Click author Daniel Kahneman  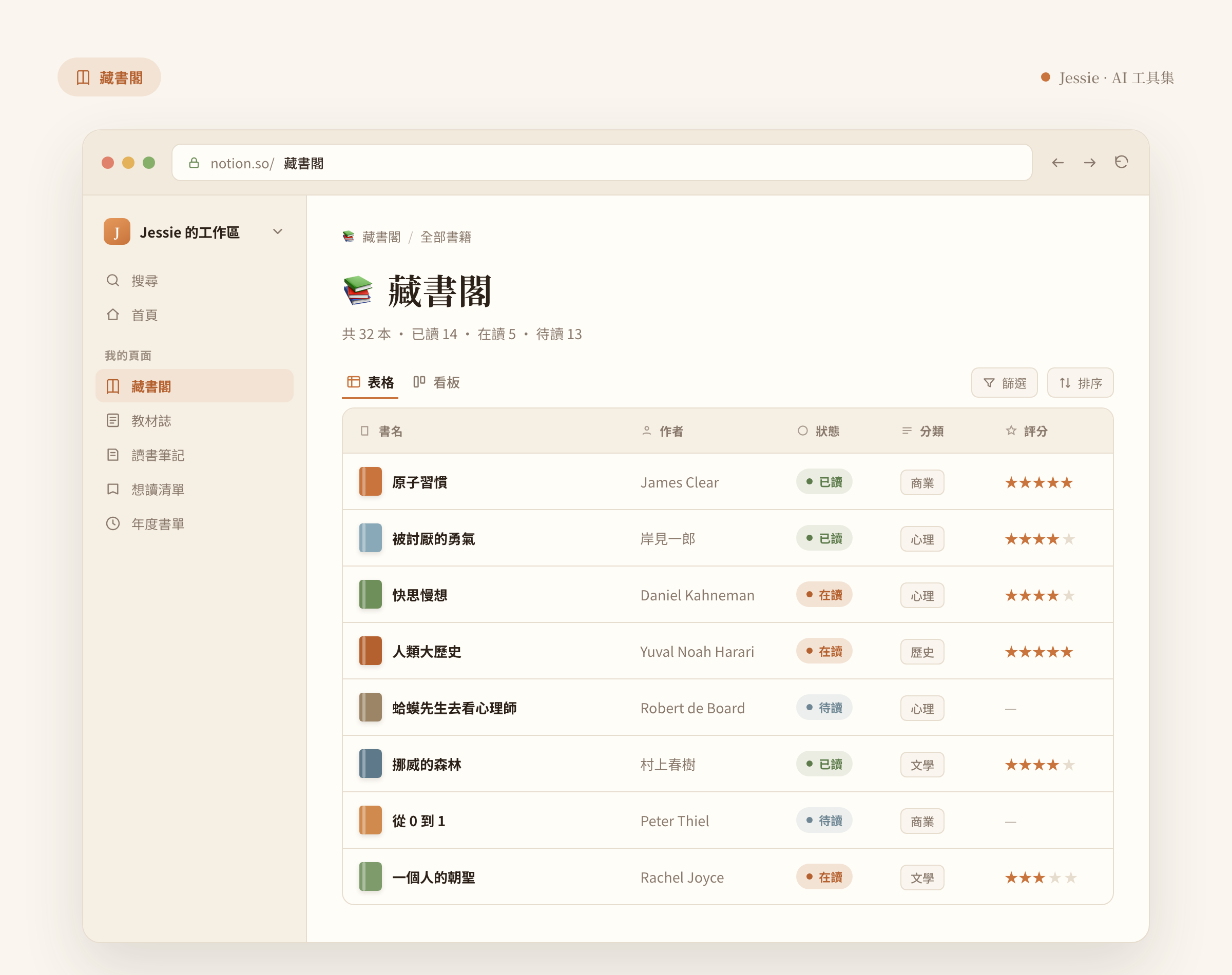[697, 595]
